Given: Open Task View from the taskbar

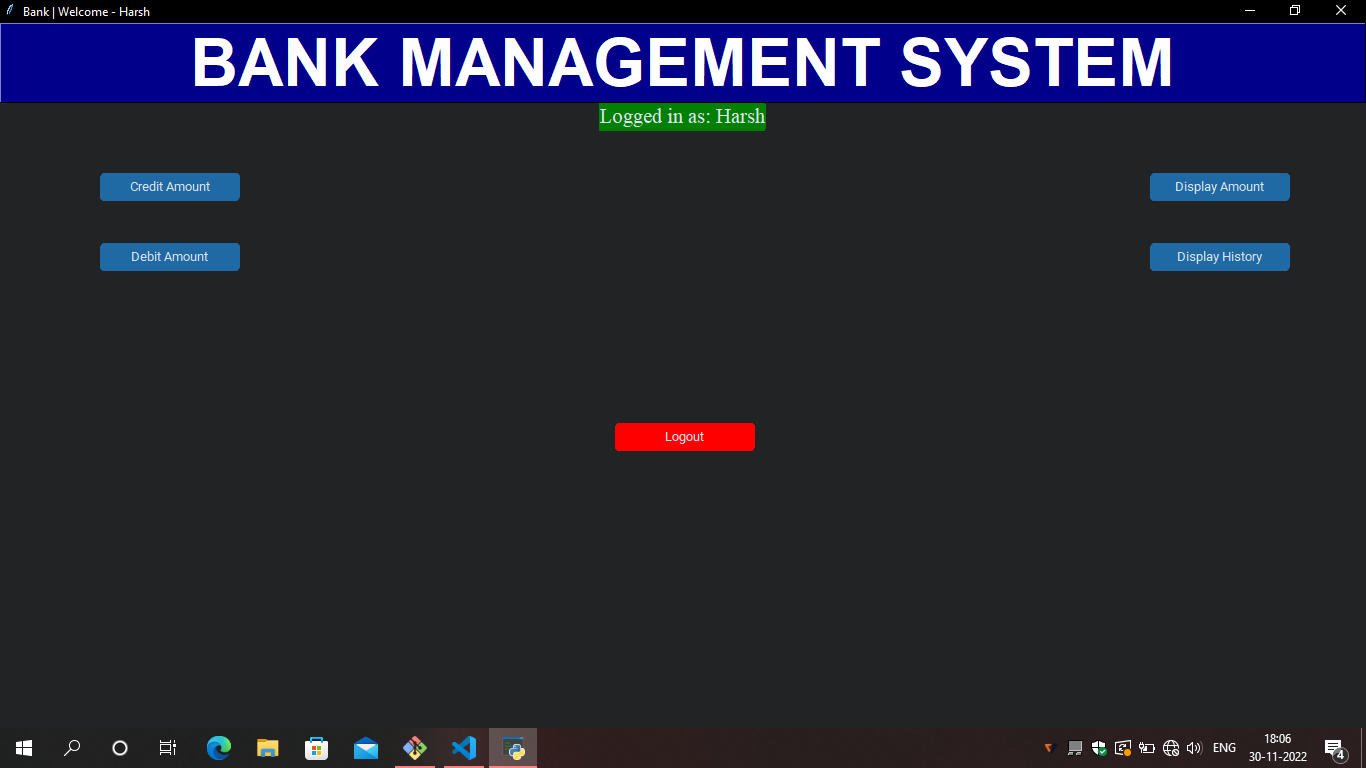Looking at the screenshot, I should tap(167, 747).
